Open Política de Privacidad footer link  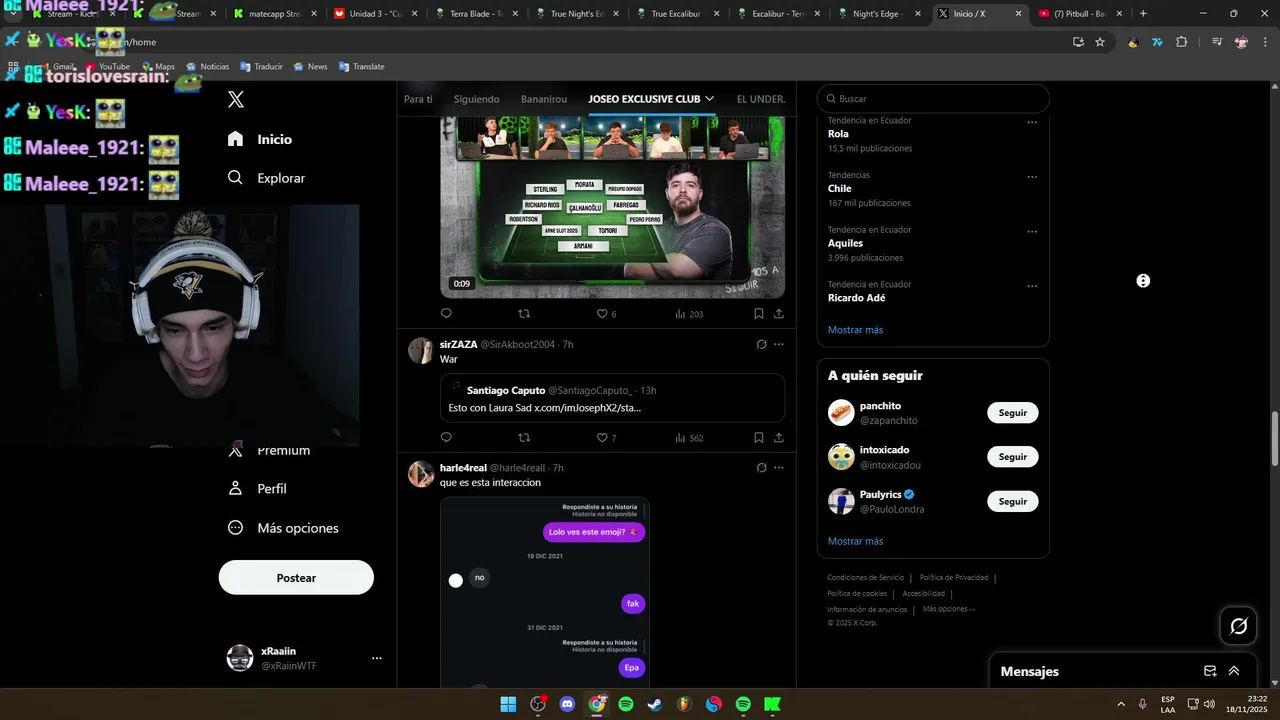coord(954,577)
